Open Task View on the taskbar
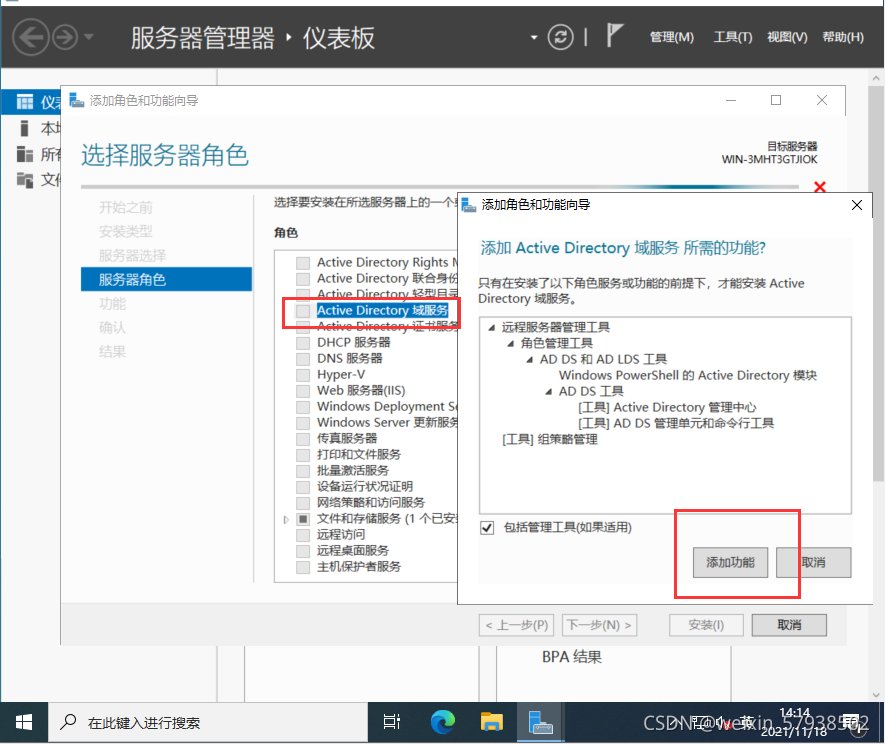 (x=392, y=722)
